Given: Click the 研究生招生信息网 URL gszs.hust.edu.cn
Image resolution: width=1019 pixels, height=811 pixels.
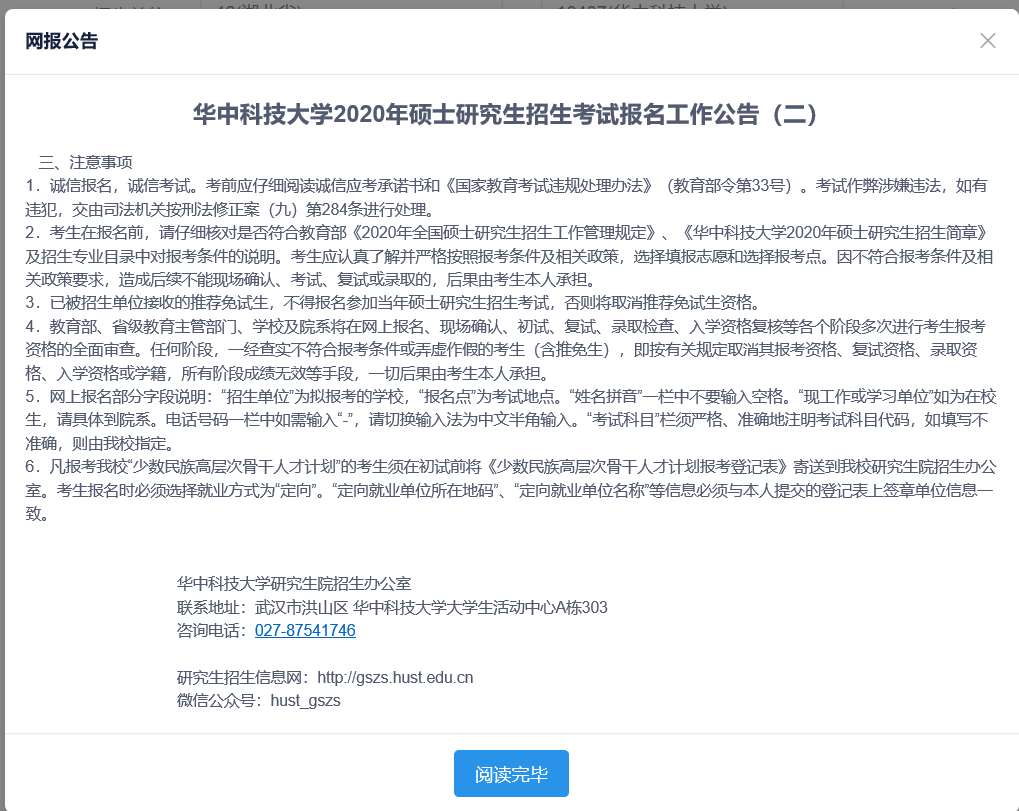Looking at the screenshot, I should [x=395, y=677].
